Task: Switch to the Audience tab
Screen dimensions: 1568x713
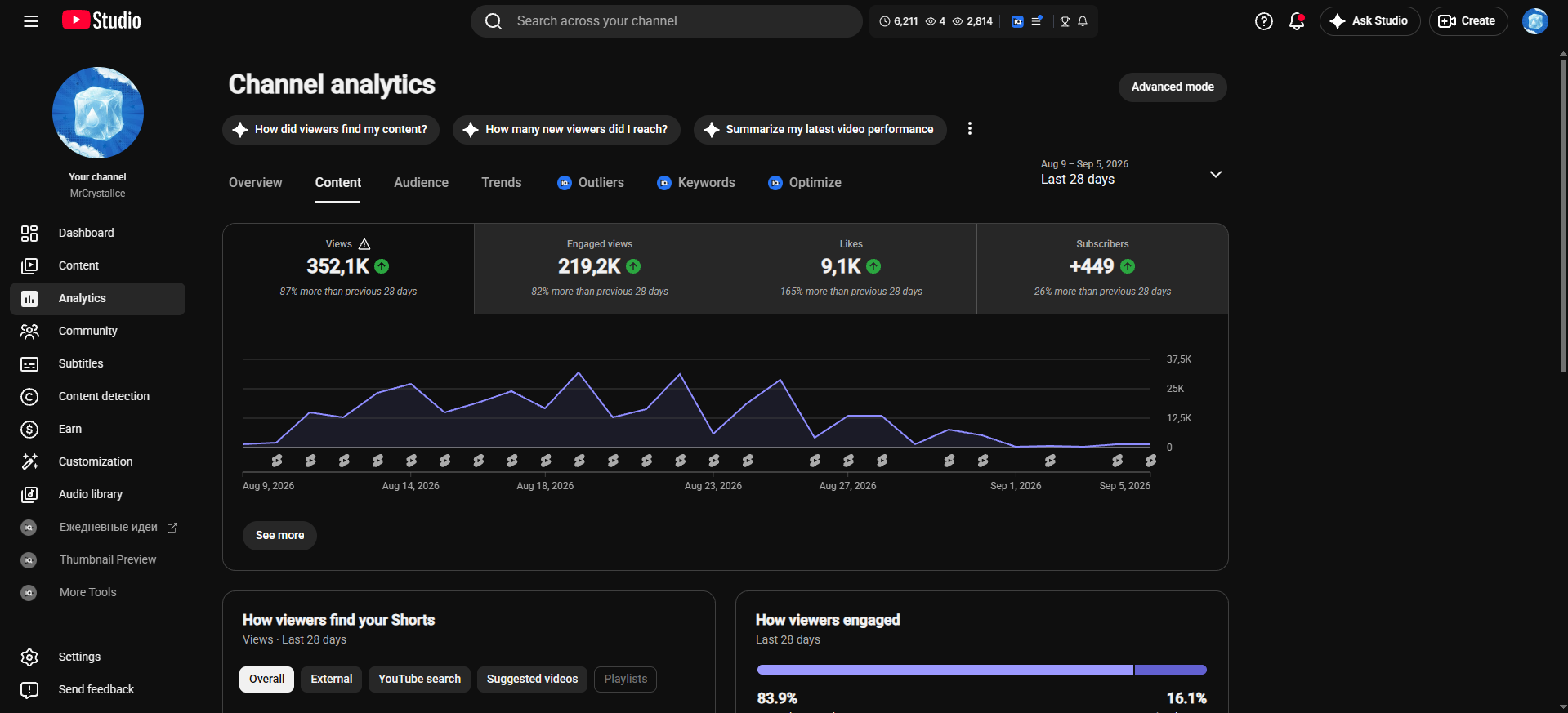Action: tap(421, 183)
